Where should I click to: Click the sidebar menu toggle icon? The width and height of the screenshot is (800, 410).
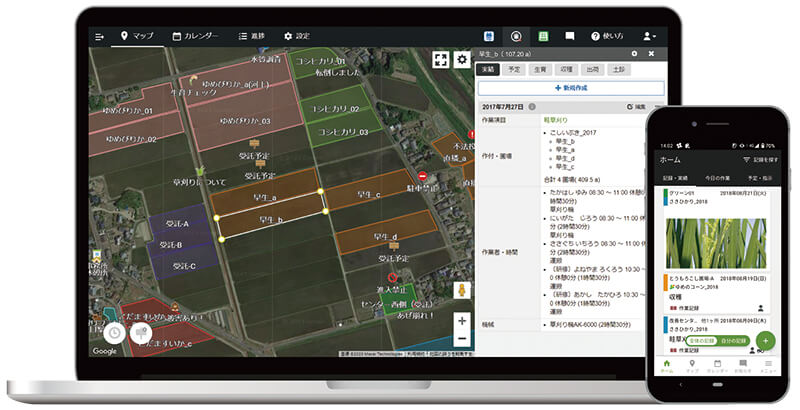click(x=99, y=36)
